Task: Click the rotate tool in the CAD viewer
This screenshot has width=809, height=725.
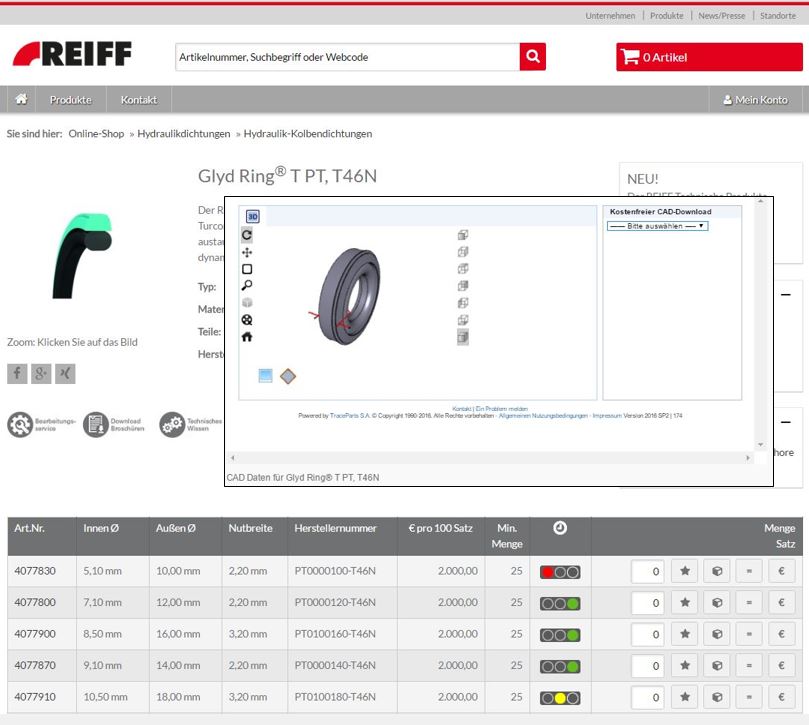Action: pos(247,235)
